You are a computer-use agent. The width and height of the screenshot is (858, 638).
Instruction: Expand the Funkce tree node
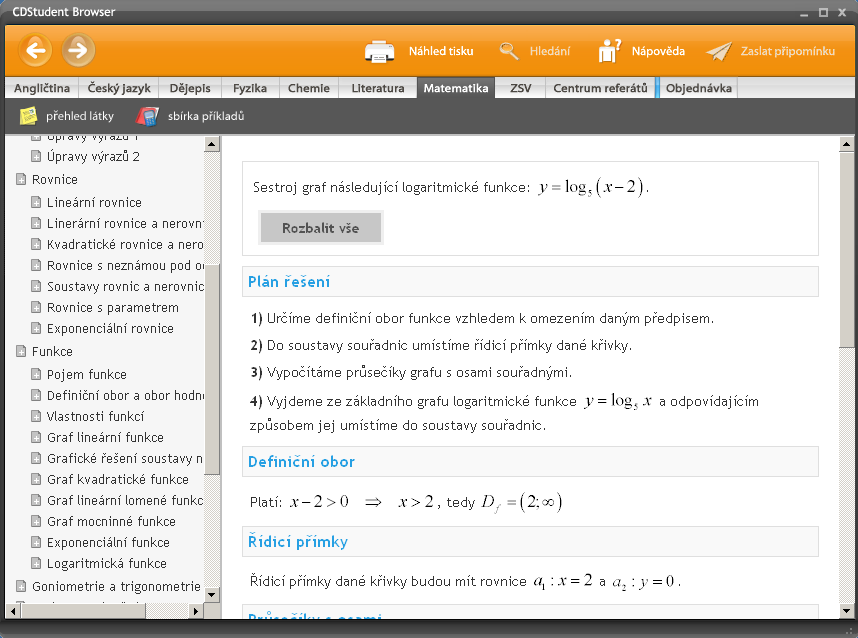[x=21, y=351]
